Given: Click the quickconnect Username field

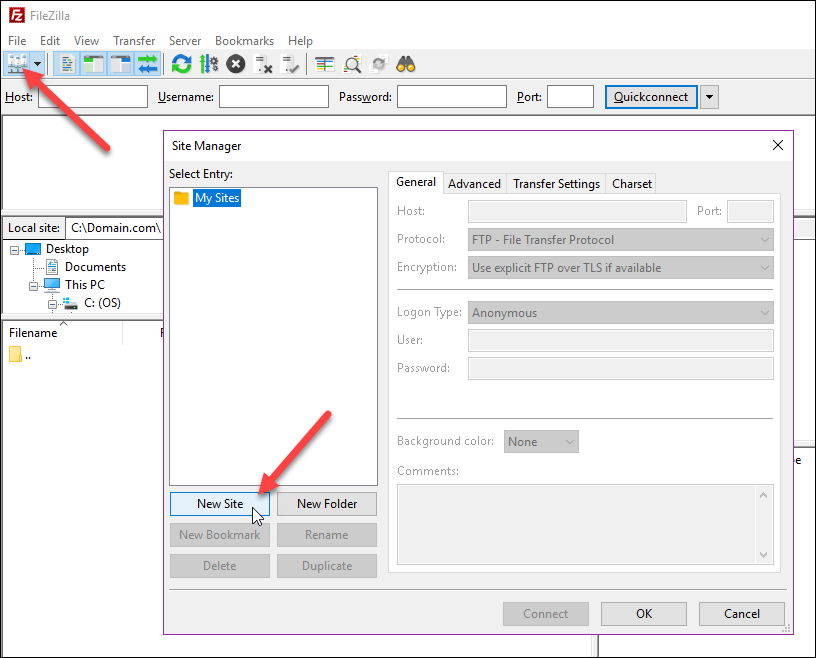Looking at the screenshot, I should tap(274, 97).
